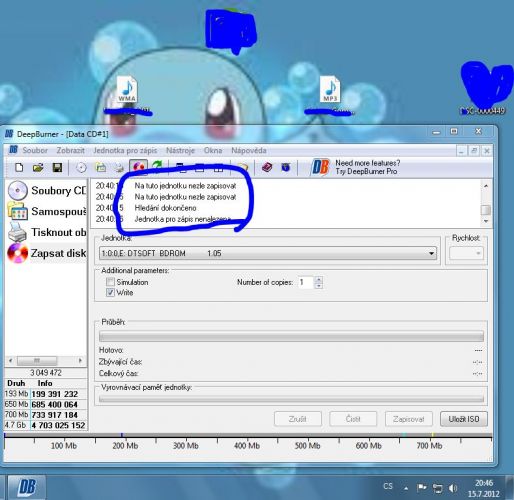The image size is (514, 500).
Task: Click the left panel scrollbar right arrow
Action: click(x=80, y=360)
